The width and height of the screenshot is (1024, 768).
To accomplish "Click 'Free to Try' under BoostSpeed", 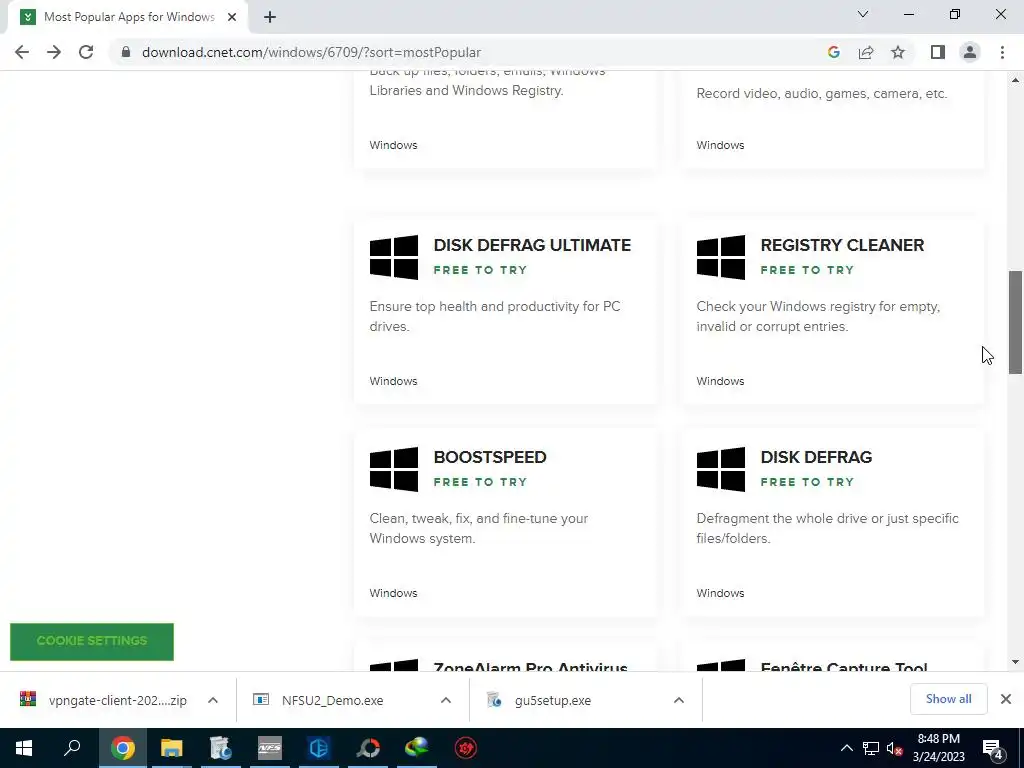I will [480, 482].
